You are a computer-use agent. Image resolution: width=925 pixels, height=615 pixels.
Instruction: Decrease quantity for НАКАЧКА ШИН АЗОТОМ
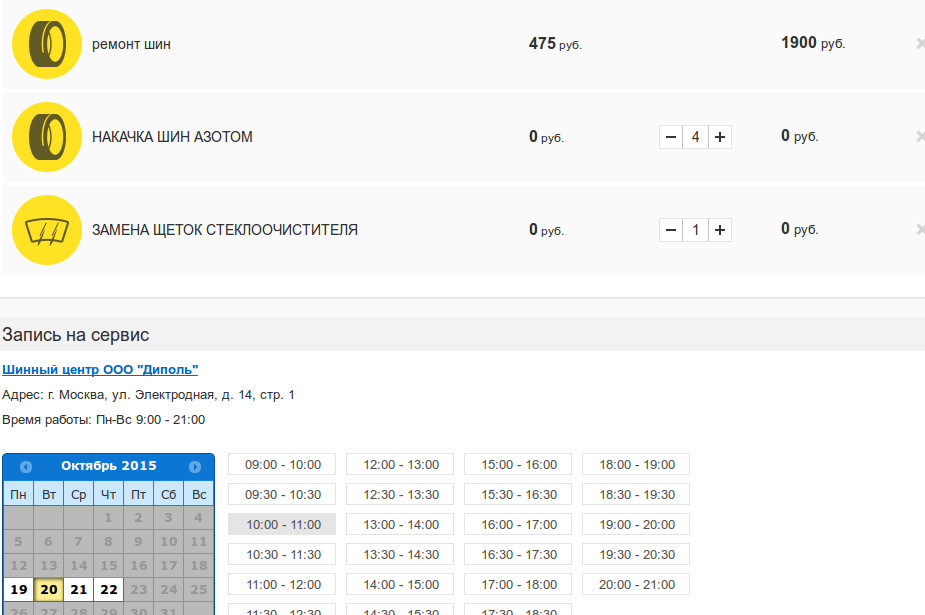[671, 137]
